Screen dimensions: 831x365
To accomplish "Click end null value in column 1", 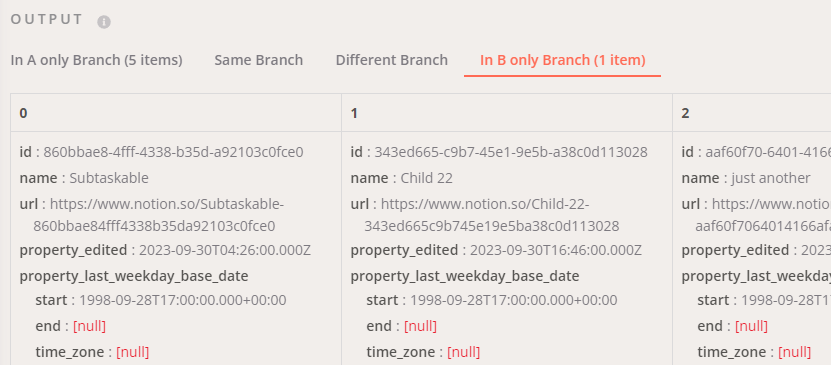I will click(x=420, y=326).
